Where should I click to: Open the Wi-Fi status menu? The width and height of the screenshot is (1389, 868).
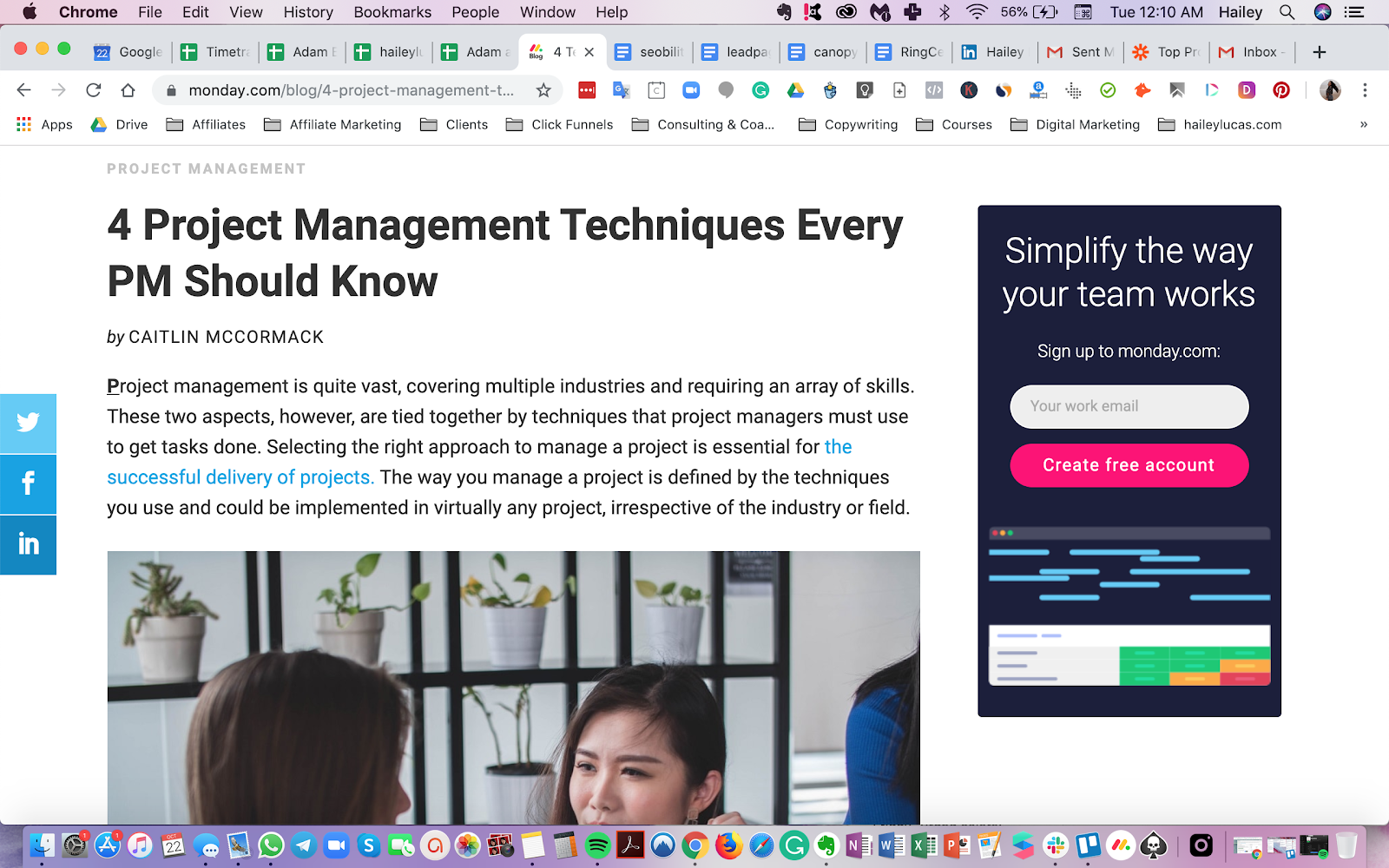click(x=978, y=12)
